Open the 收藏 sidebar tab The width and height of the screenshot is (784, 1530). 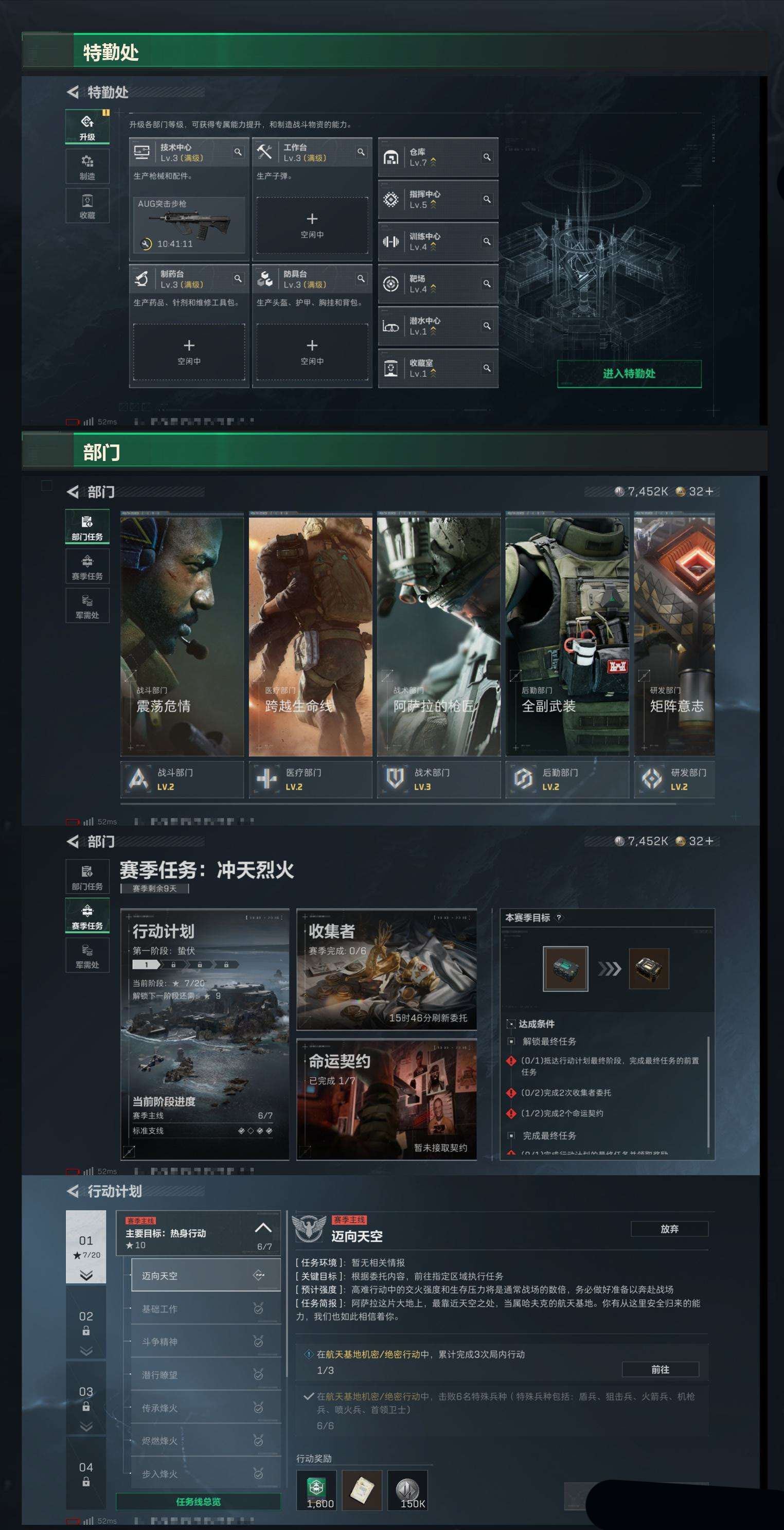(x=87, y=205)
